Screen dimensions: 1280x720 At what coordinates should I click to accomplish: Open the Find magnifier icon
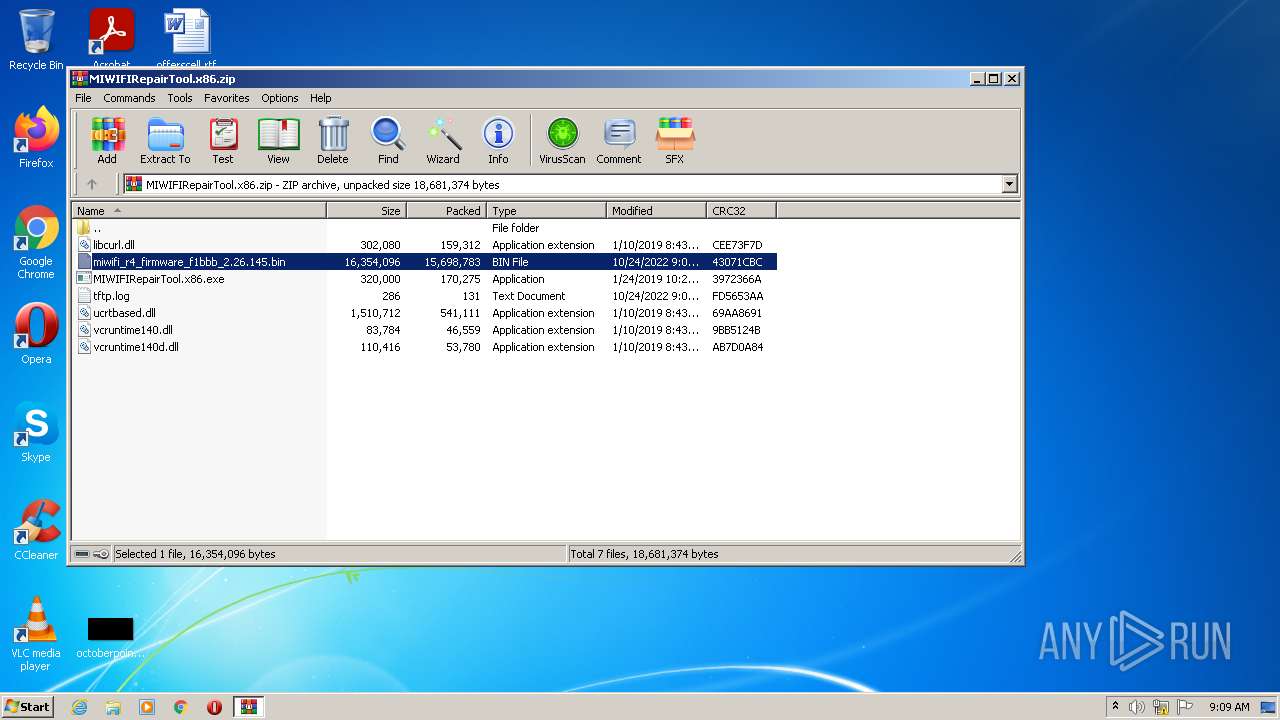tap(388, 140)
